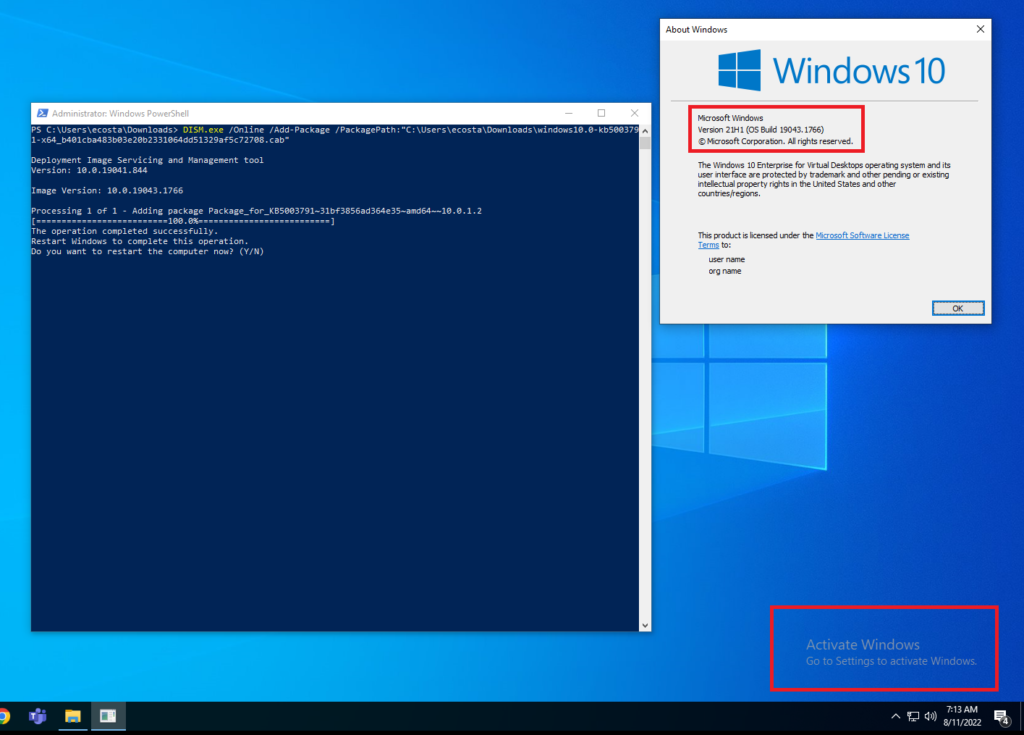Open Google Chrome from the taskbar

click(x=3, y=717)
